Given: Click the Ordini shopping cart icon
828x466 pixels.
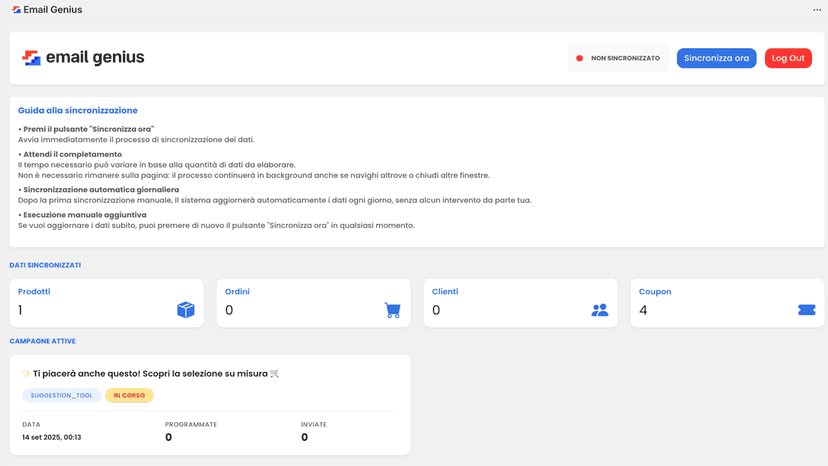Looking at the screenshot, I should pyautogui.click(x=392, y=310).
